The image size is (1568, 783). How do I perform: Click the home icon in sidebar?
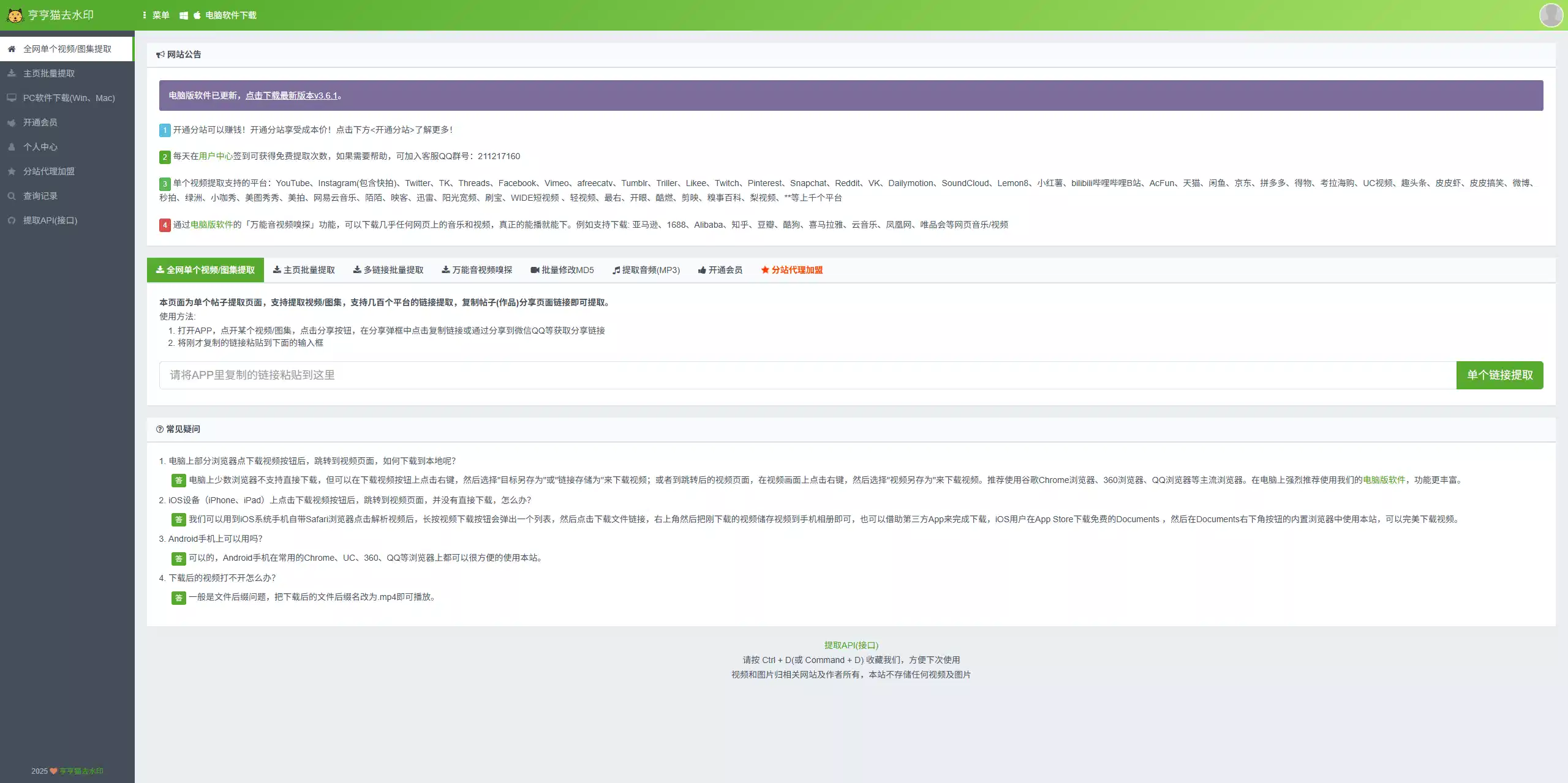click(12, 49)
